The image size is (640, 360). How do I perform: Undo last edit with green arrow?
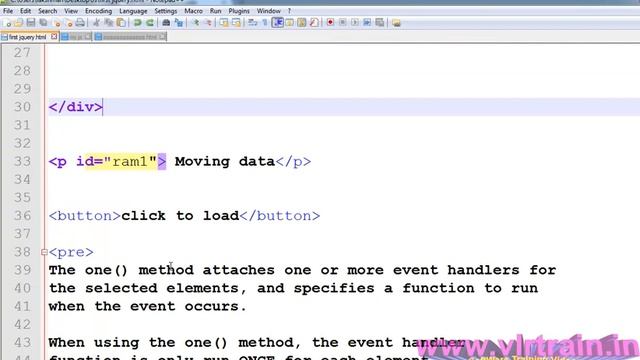(x=138, y=23)
